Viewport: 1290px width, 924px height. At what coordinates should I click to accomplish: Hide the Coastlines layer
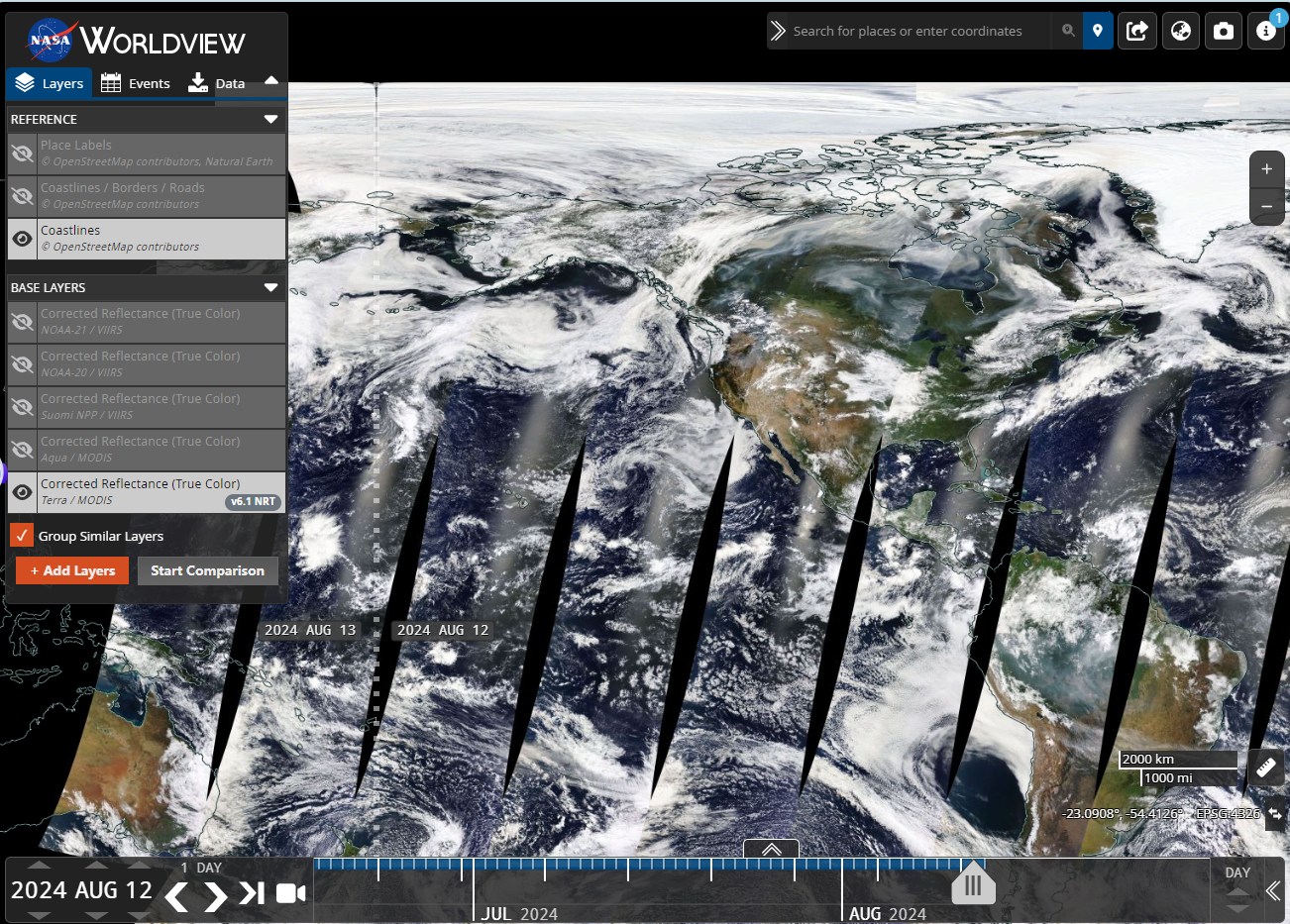coord(22,239)
